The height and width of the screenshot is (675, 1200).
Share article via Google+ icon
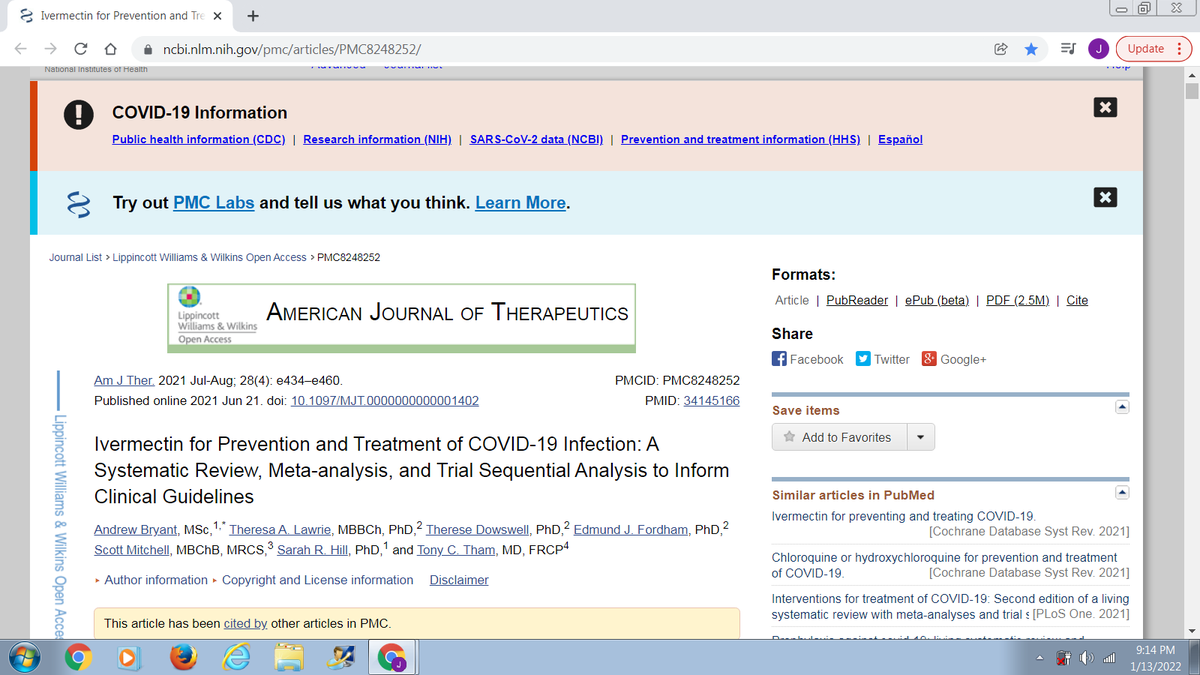[929, 359]
